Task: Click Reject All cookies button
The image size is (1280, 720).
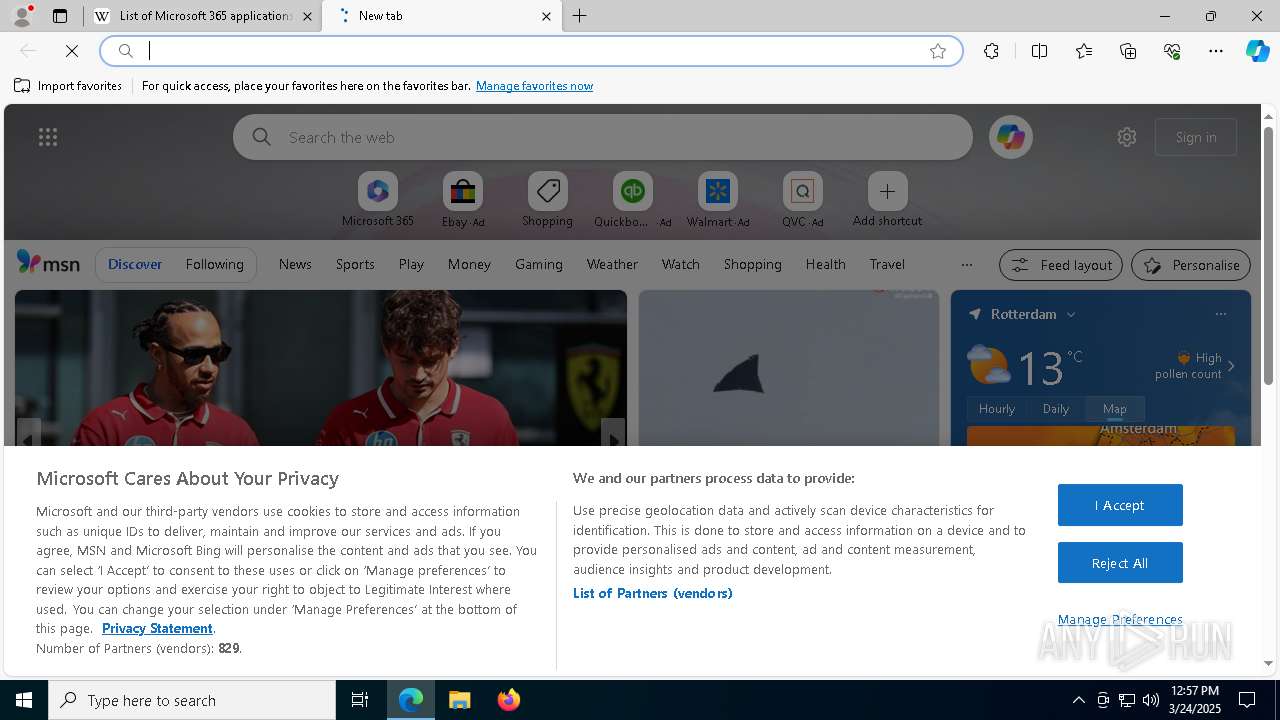Action: click(1120, 563)
